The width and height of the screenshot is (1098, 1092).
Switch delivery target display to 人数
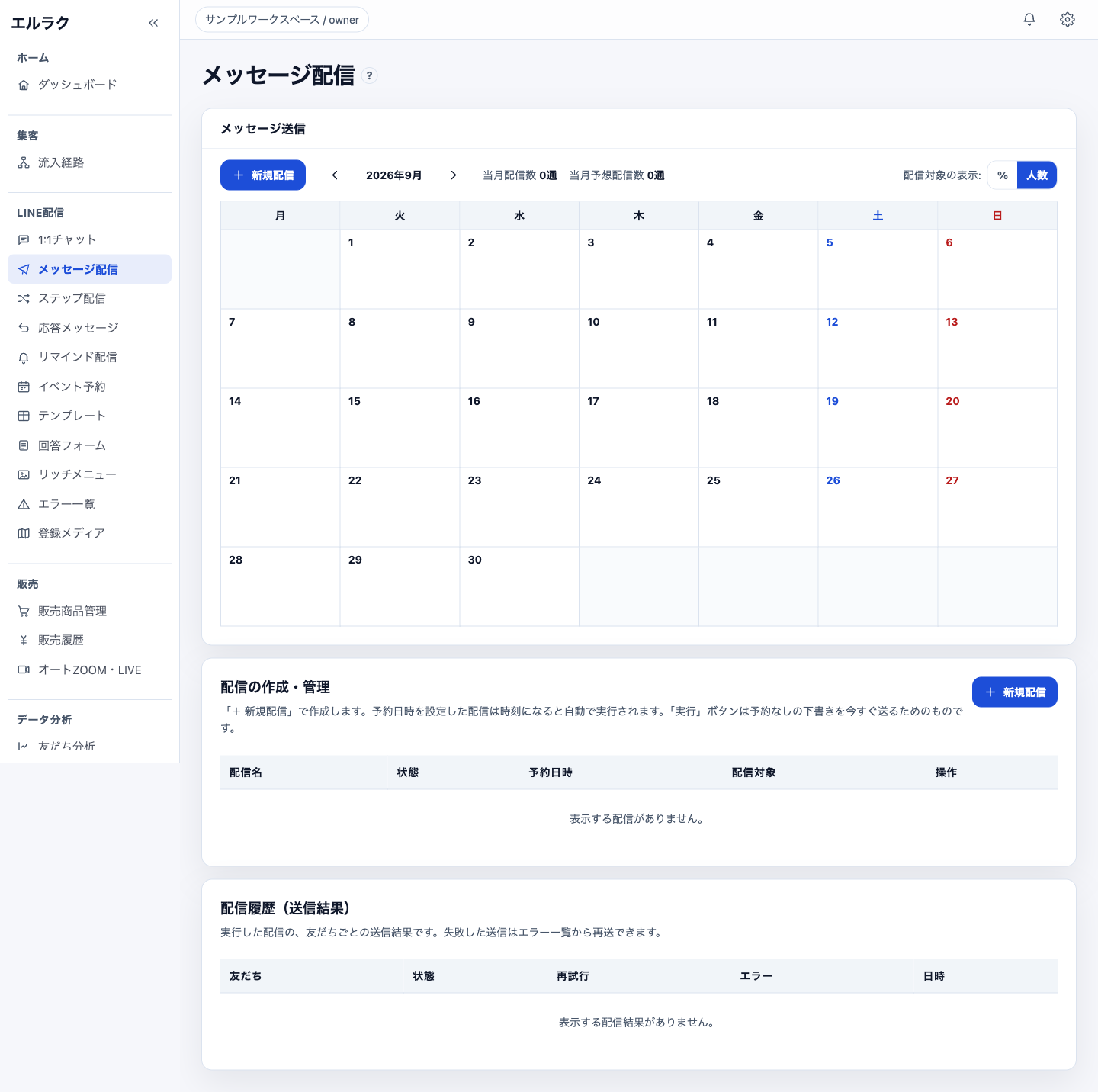1037,175
